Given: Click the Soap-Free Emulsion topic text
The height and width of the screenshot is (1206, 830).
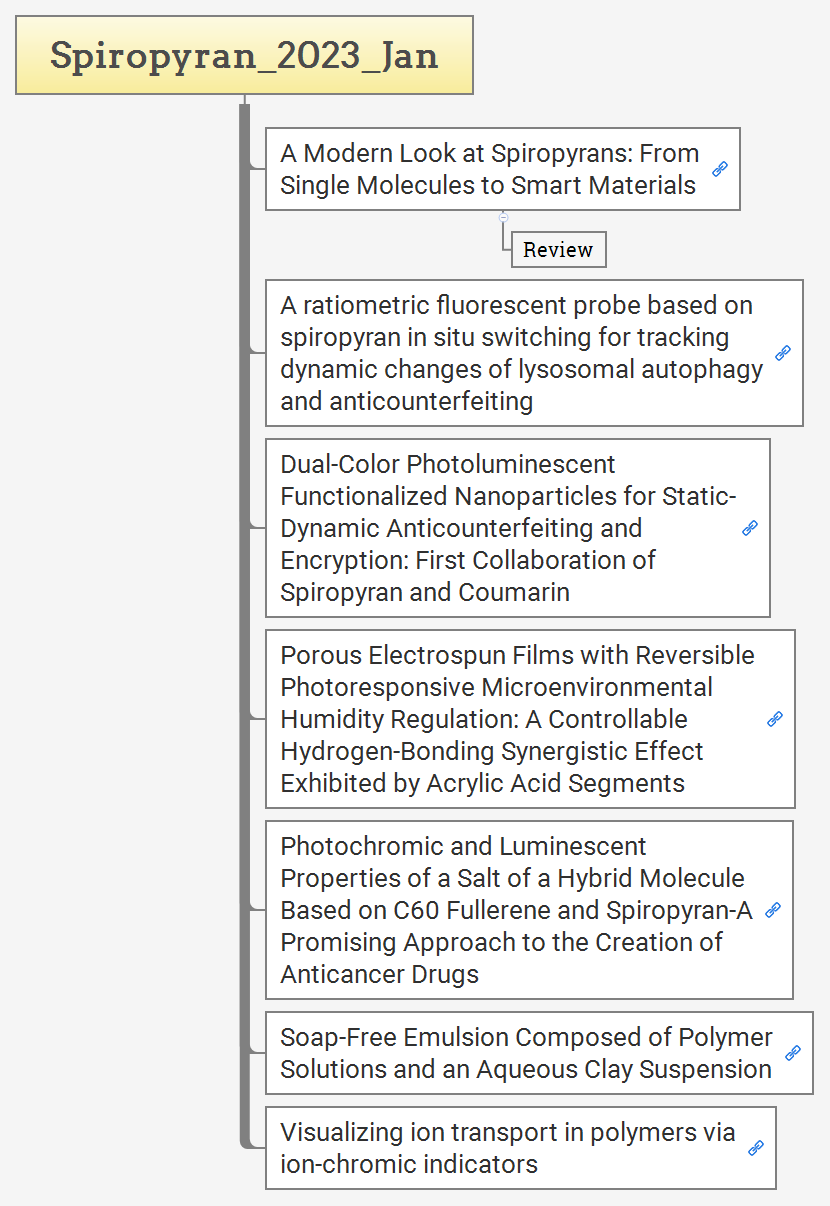Looking at the screenshot, I should 526,1053.
